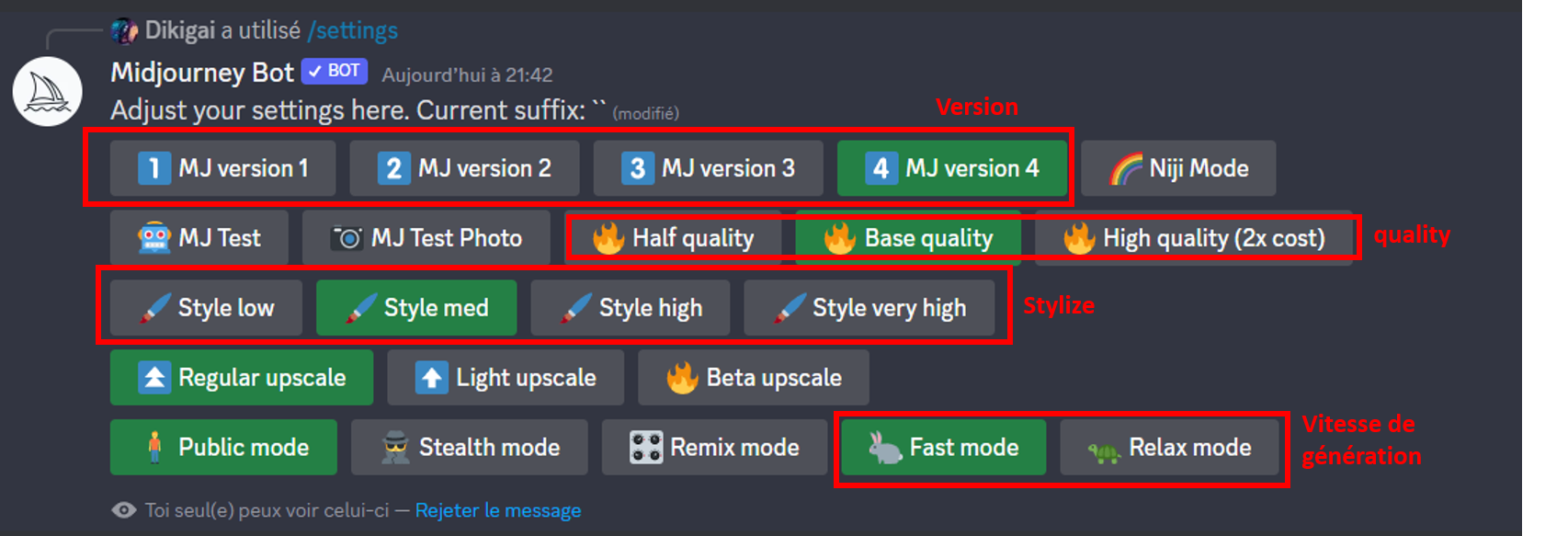This screenshot has width=1568, height=536.
Task: Click the flame icon on Beta upscale
Action: (682, 378)
